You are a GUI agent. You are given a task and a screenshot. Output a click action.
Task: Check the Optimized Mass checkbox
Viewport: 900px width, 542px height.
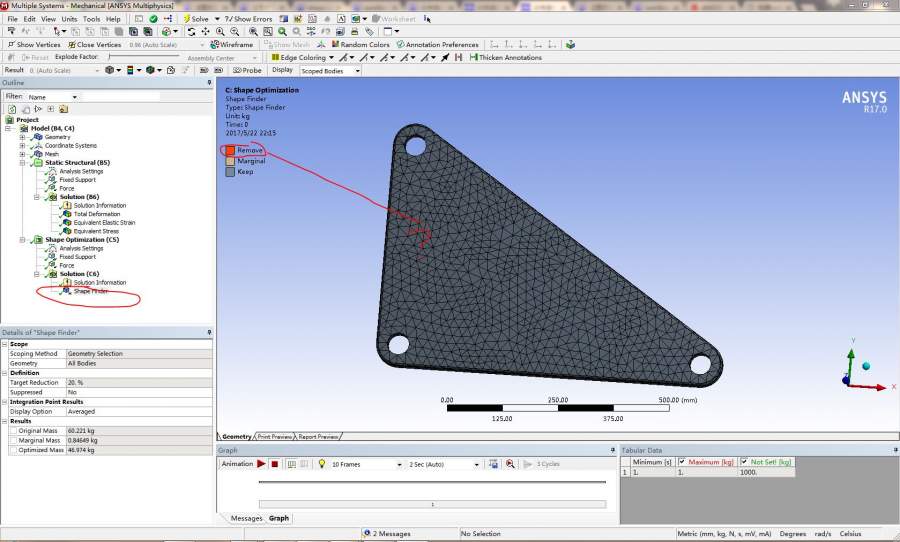tap(13, 451)
